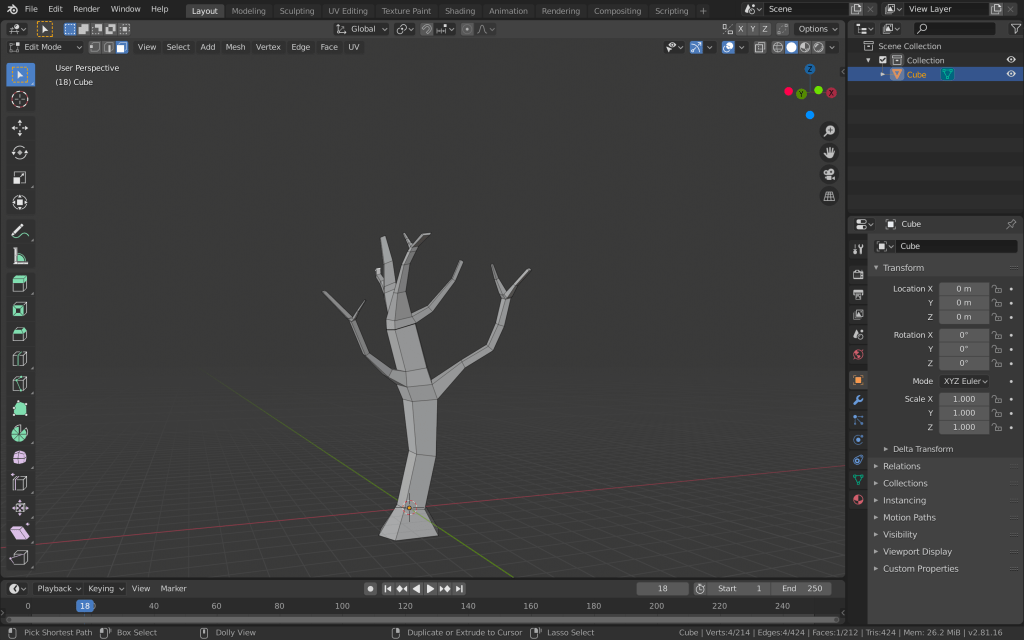This screenshot has height=640, width=1024.
Task: Uncheck the Collection checkbox in the outliner
Action: (882, 60)
